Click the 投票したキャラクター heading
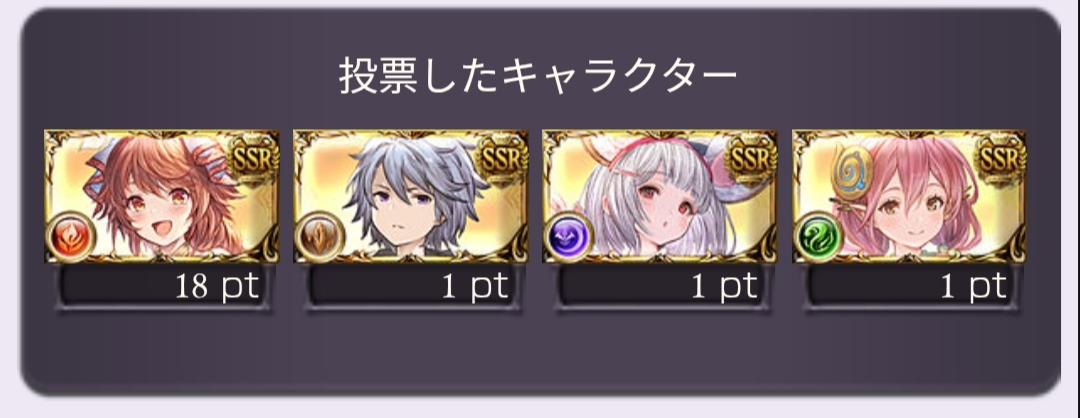The width and height of the screenshot is (1080, 418). [538, 76]
